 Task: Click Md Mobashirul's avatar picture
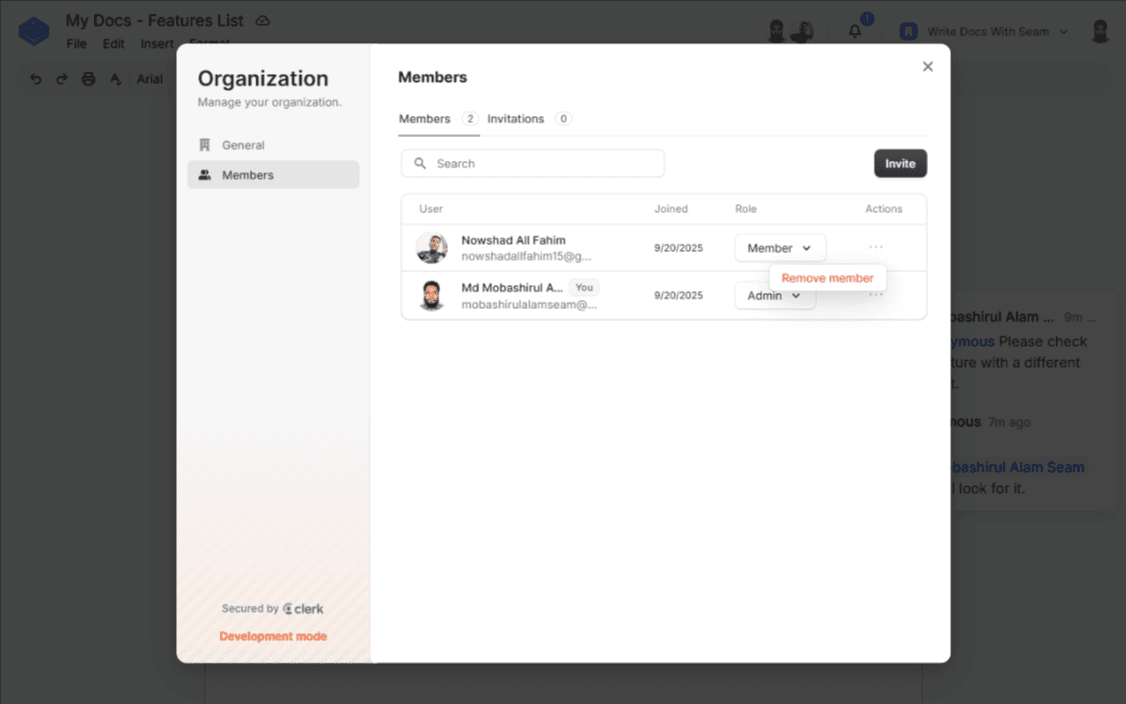[432, 296]
